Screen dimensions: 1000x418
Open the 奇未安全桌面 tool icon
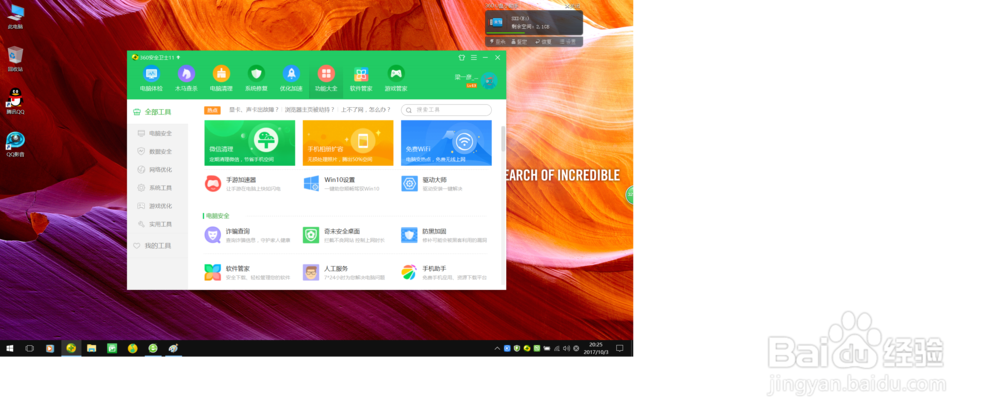coord(311,235)
